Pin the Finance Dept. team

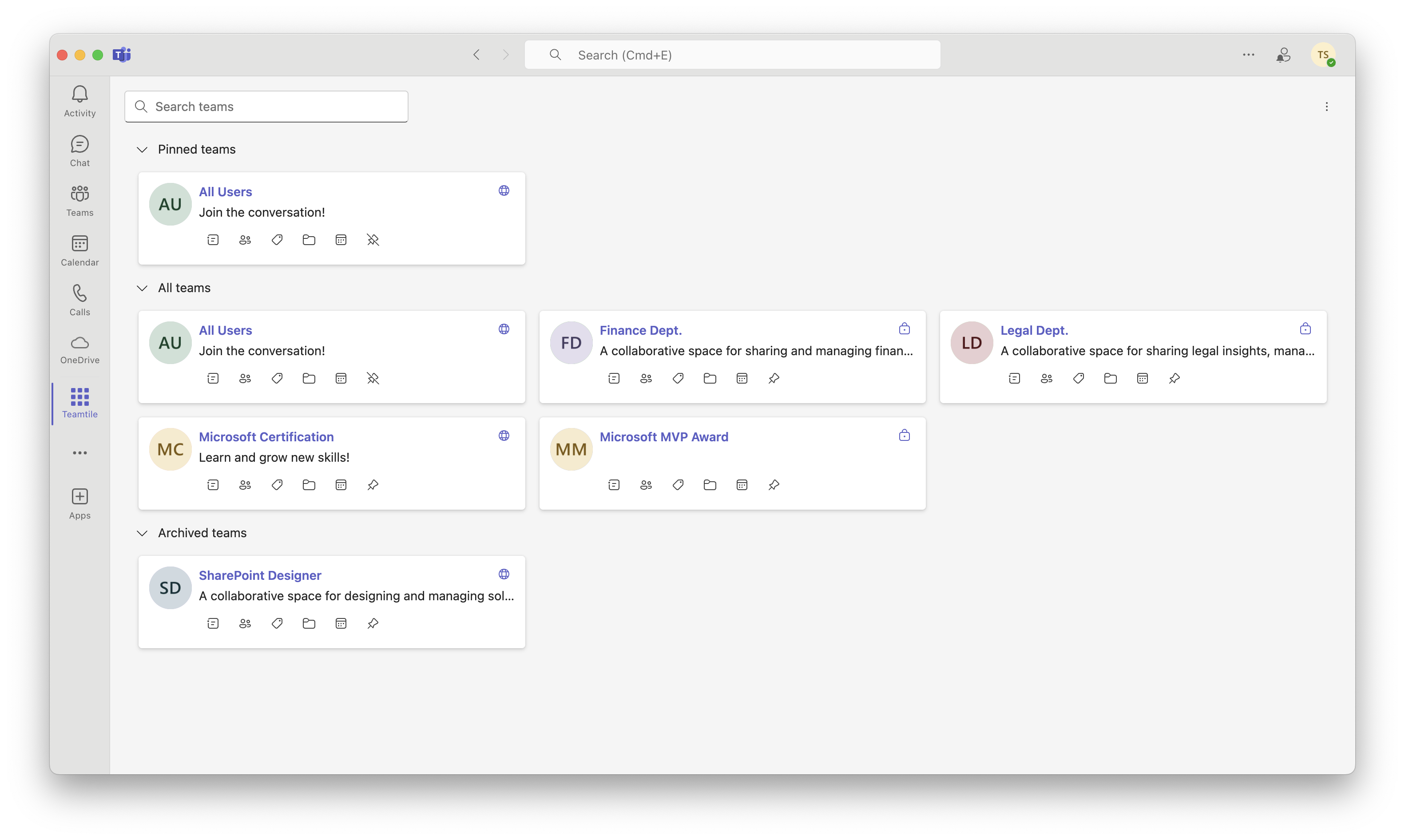click(x=774, y=378)
